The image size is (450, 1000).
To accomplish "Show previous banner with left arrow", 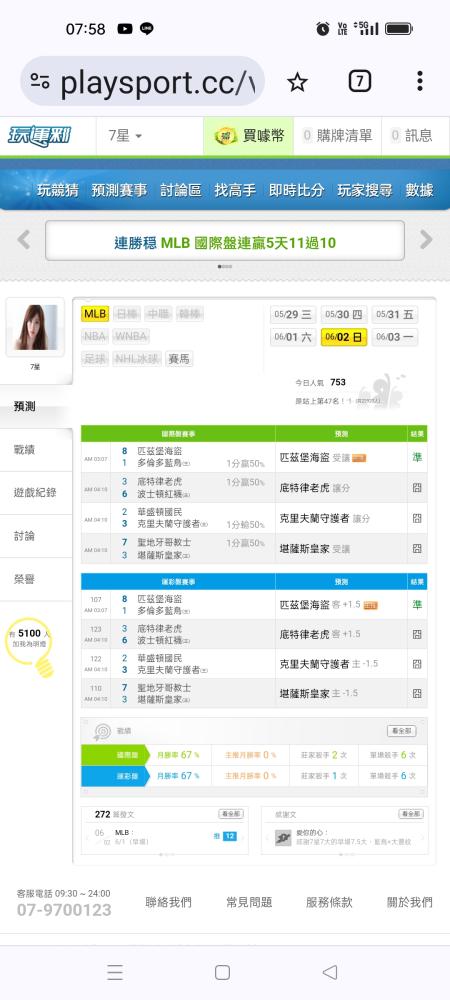I will (24, 240).
